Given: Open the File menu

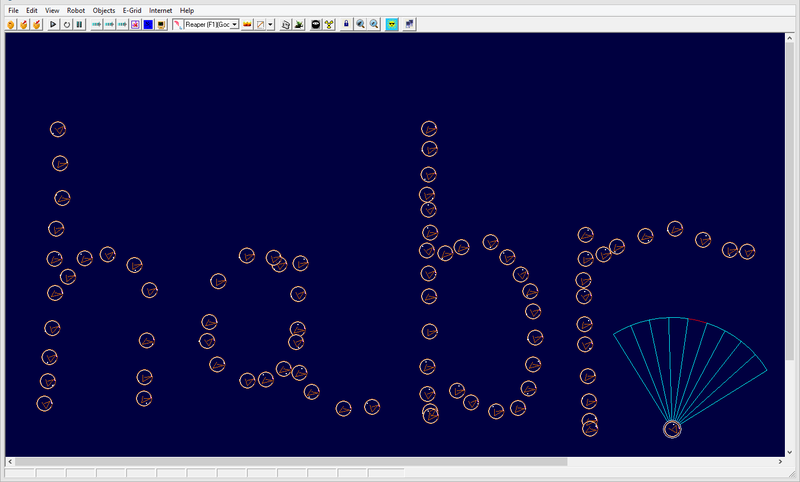Looking at the screenshot, I should [13, 10].
